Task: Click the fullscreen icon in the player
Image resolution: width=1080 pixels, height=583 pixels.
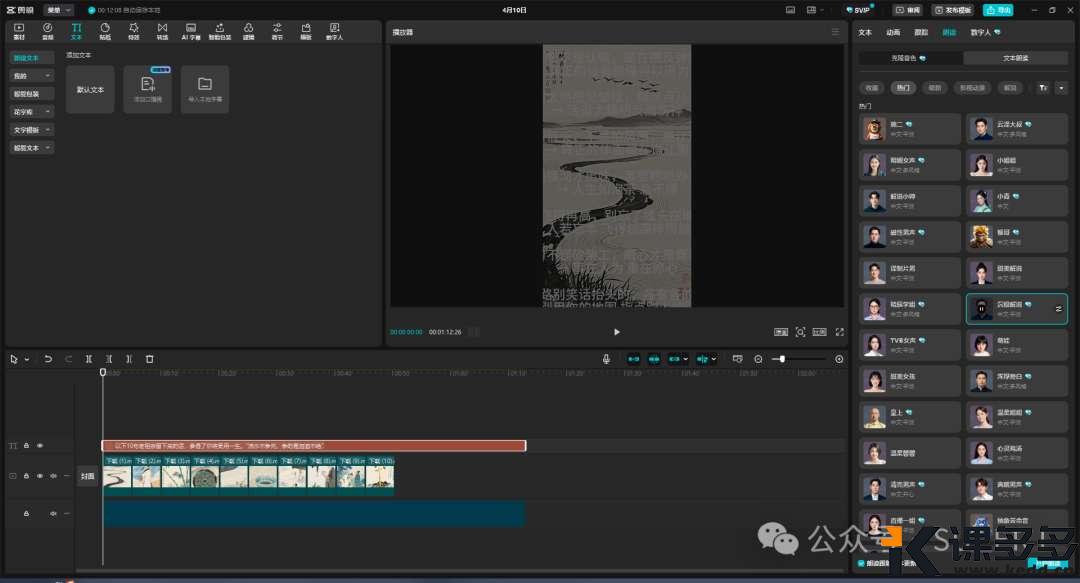Action: (x=839, y=332)
